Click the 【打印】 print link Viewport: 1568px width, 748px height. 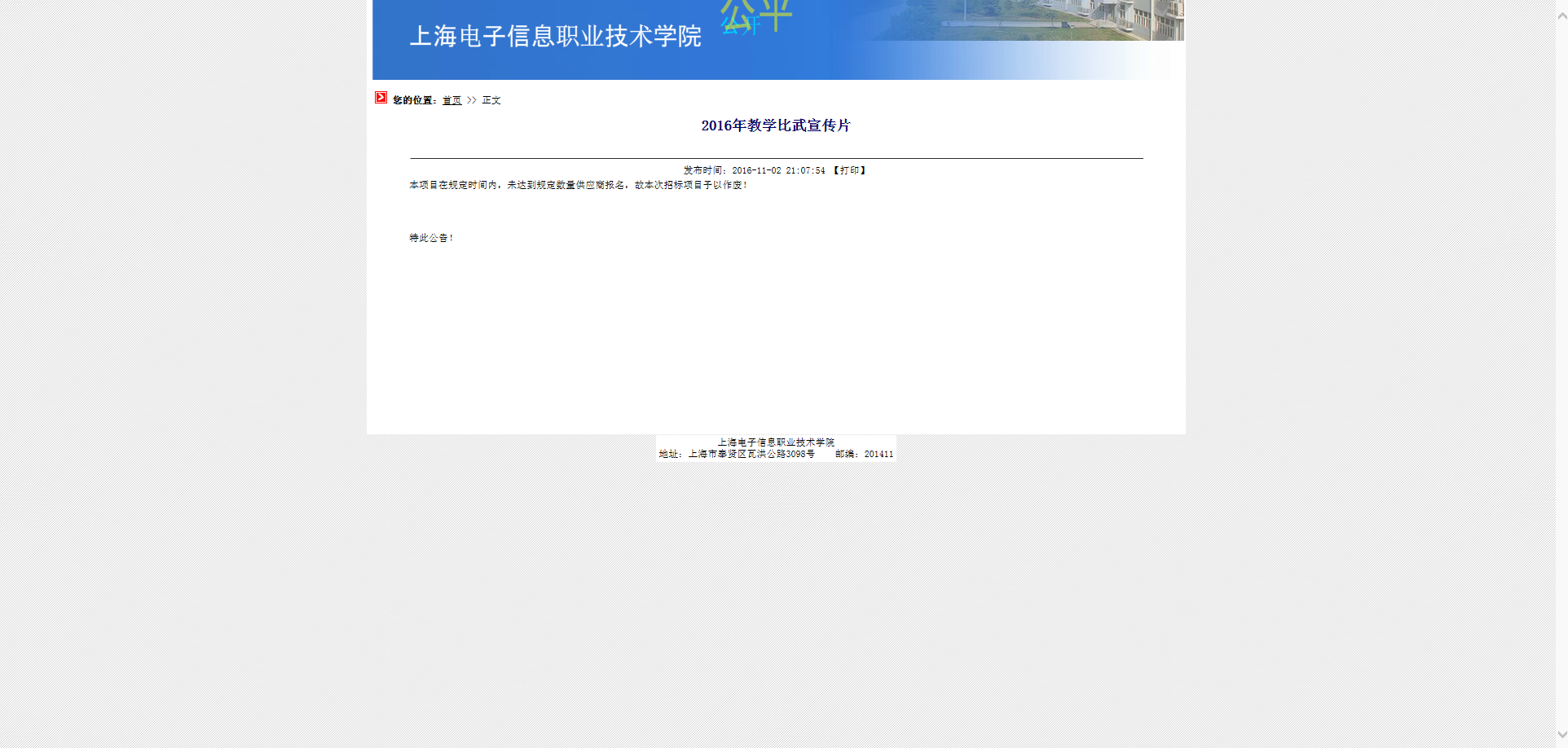[849, 170]
